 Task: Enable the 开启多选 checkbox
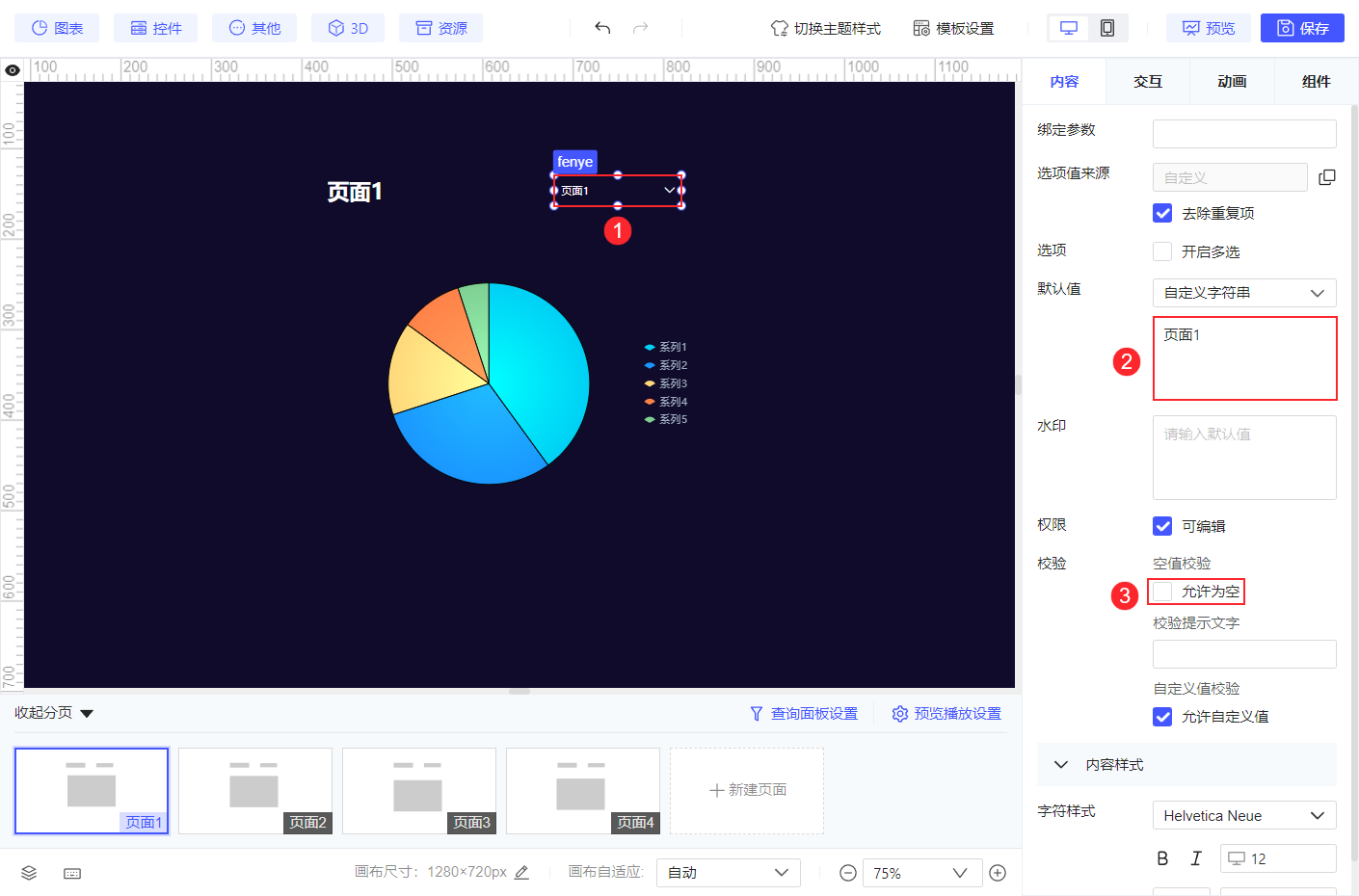(1162, 251)
